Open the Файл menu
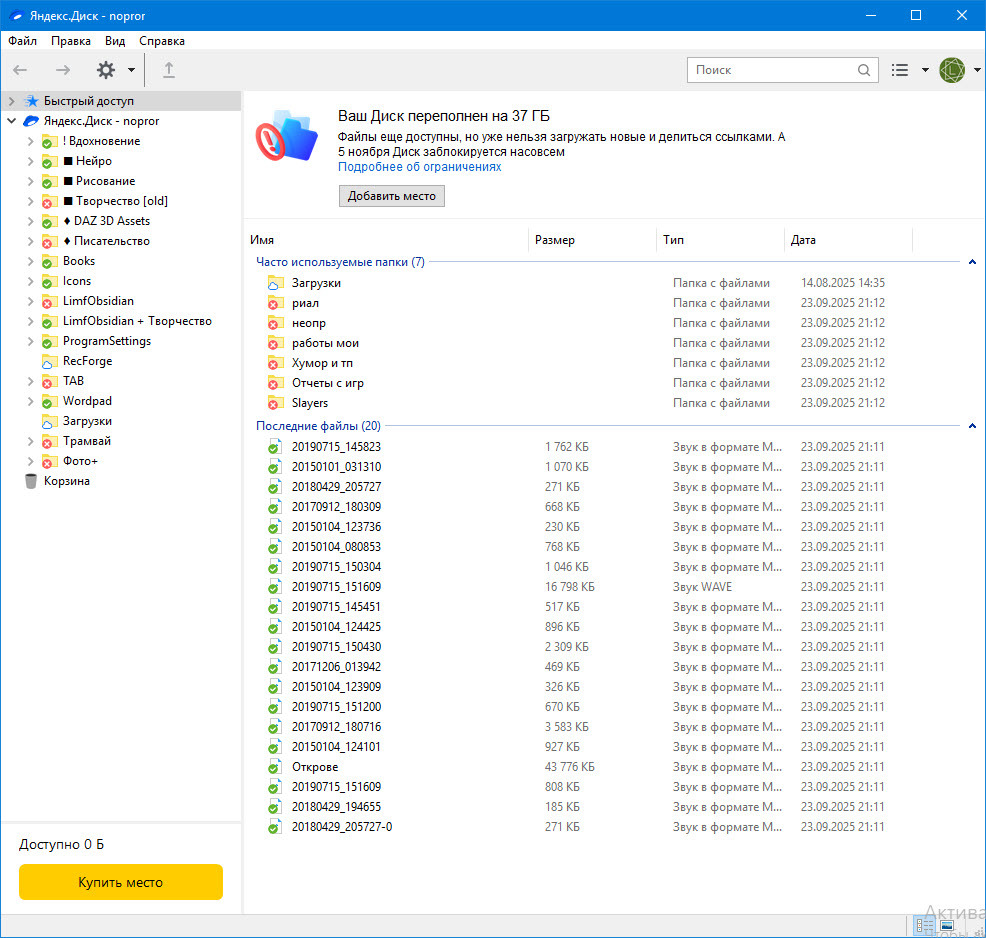986x938 pixels. [x=22, y=41]
